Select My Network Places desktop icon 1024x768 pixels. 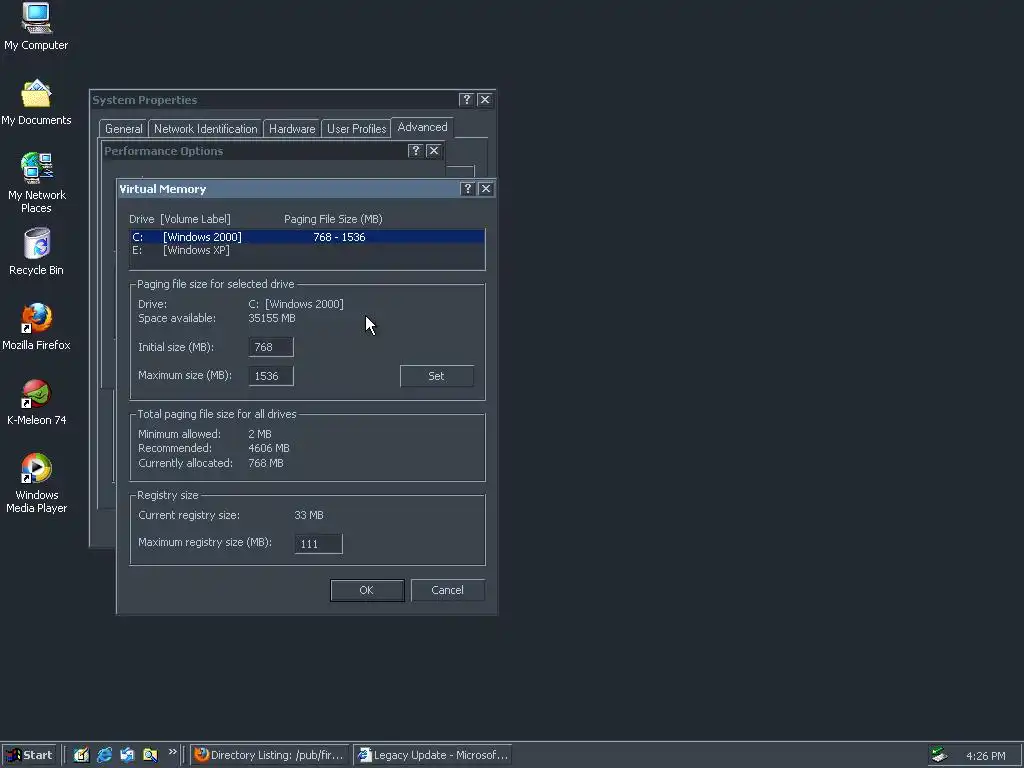[x=36, y=183]
